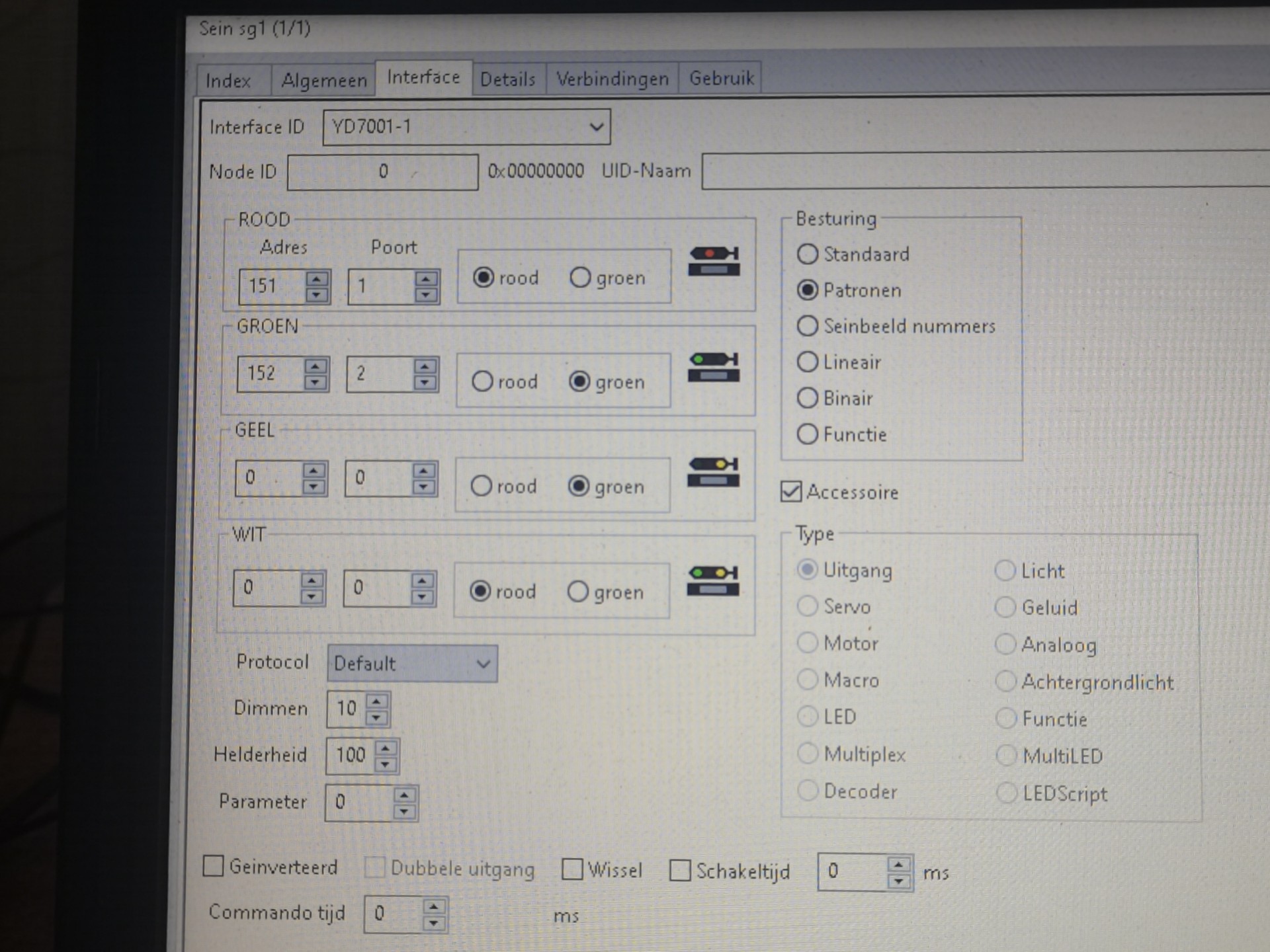
Task: Select the Standaard besturing radio button
Action: [807, 254]
